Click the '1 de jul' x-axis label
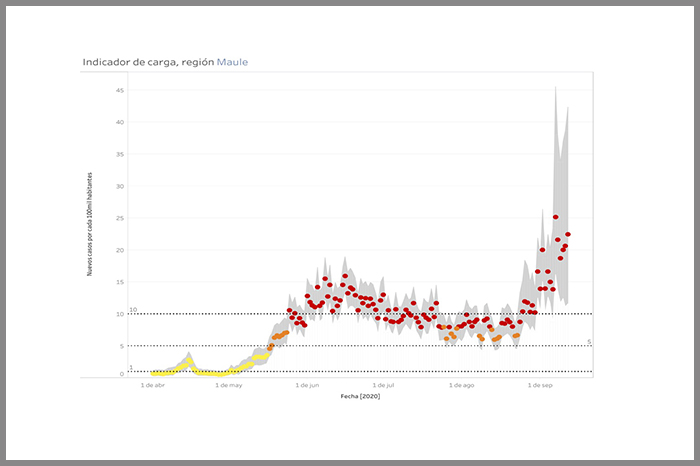The width and height of the screenshot is (700, 466). (383, 384)
